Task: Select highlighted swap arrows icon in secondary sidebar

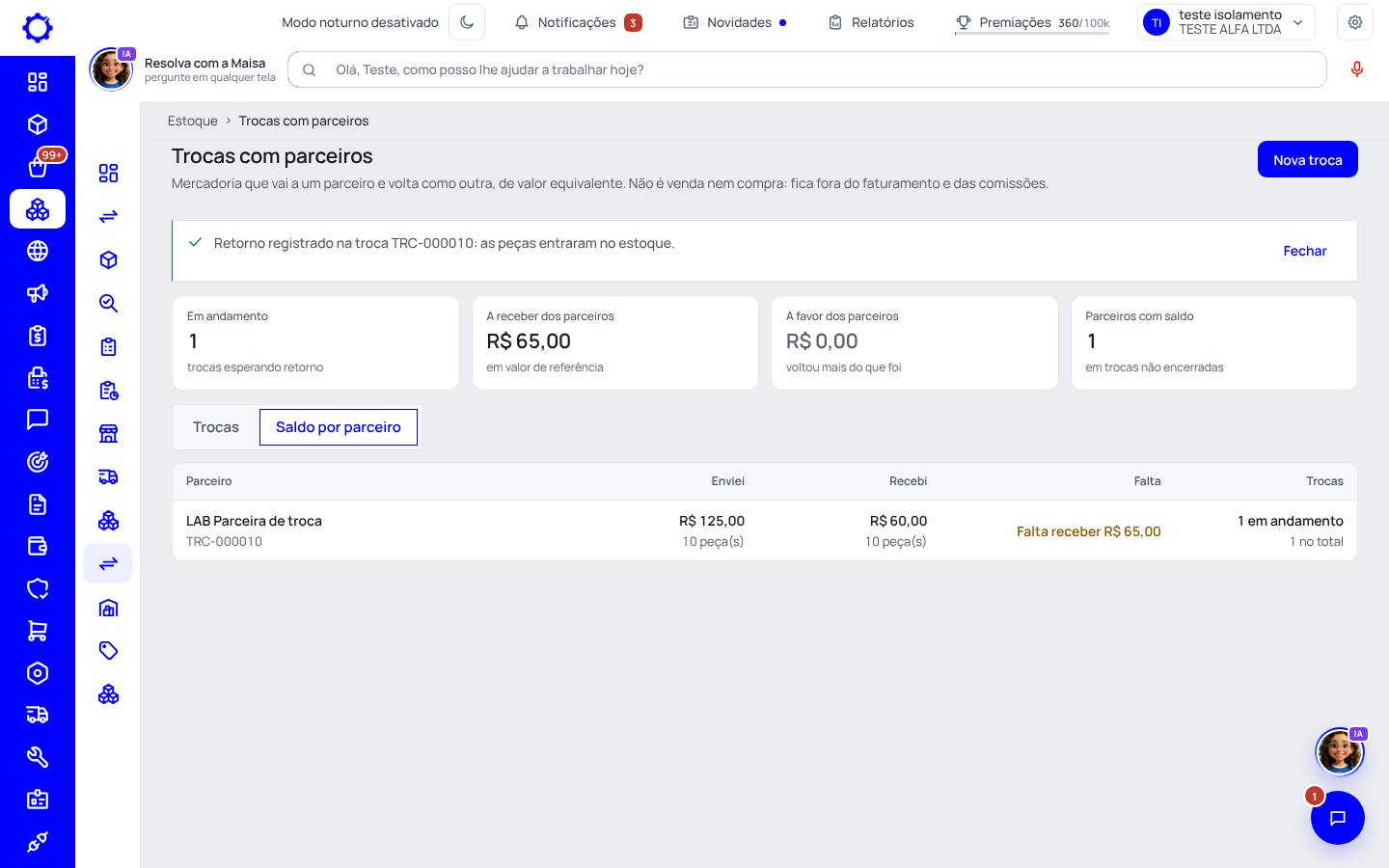Action: [108, 563]
